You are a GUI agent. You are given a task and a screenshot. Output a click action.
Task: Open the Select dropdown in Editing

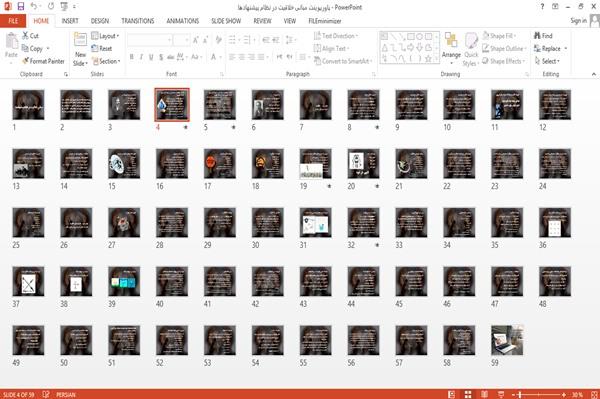point(547,61)
